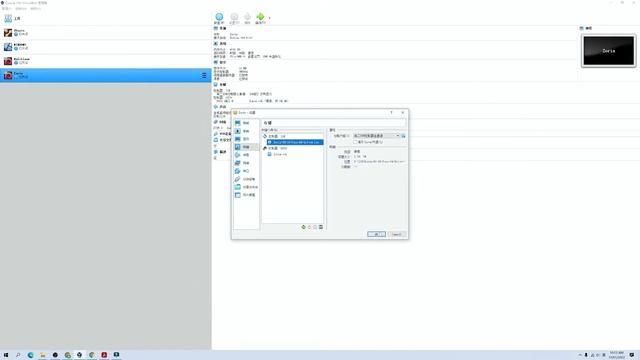Click the Storage section header in details

[x=220, y=84]
